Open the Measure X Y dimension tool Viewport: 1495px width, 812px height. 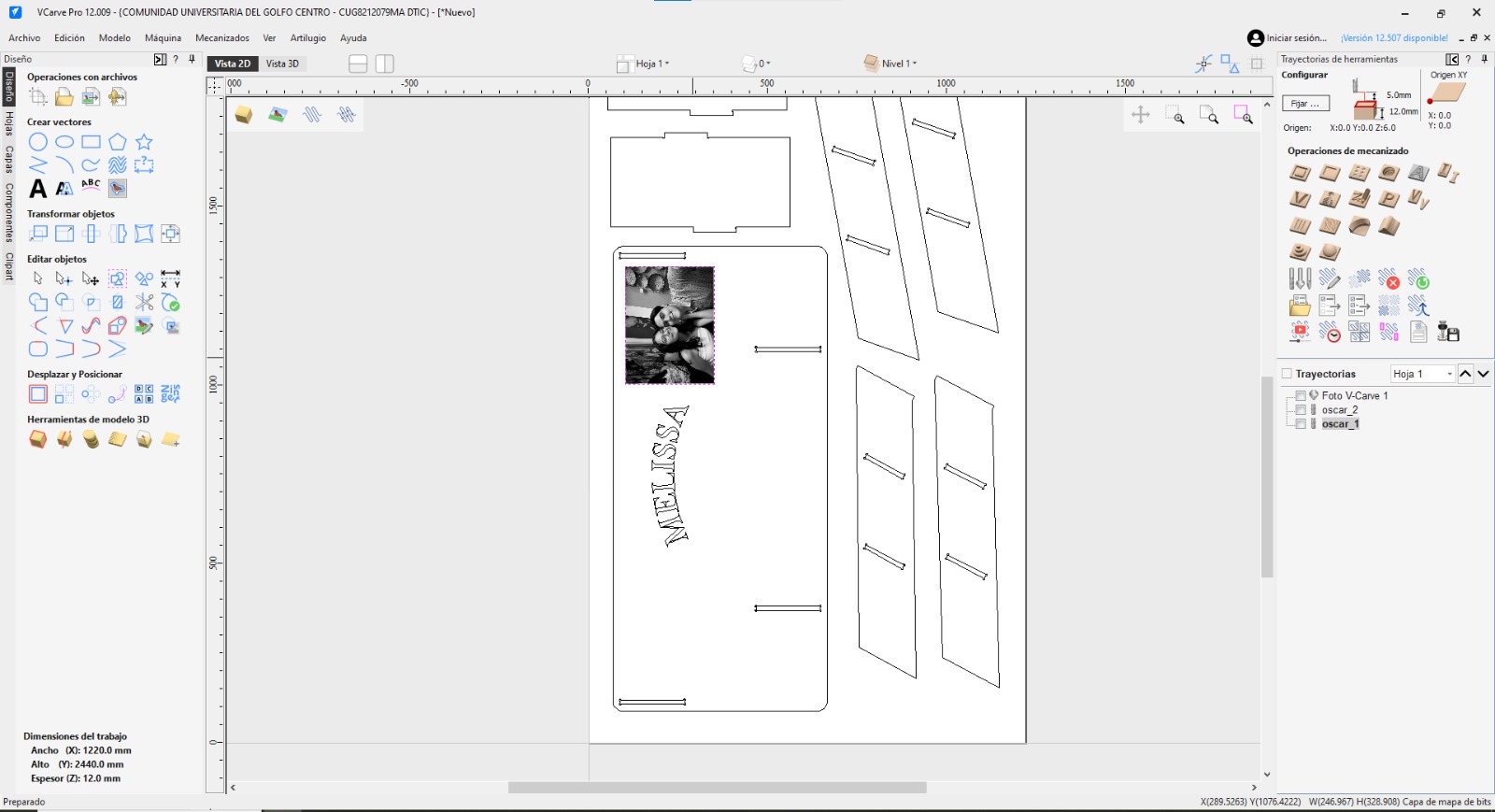(x=170, y=278)
